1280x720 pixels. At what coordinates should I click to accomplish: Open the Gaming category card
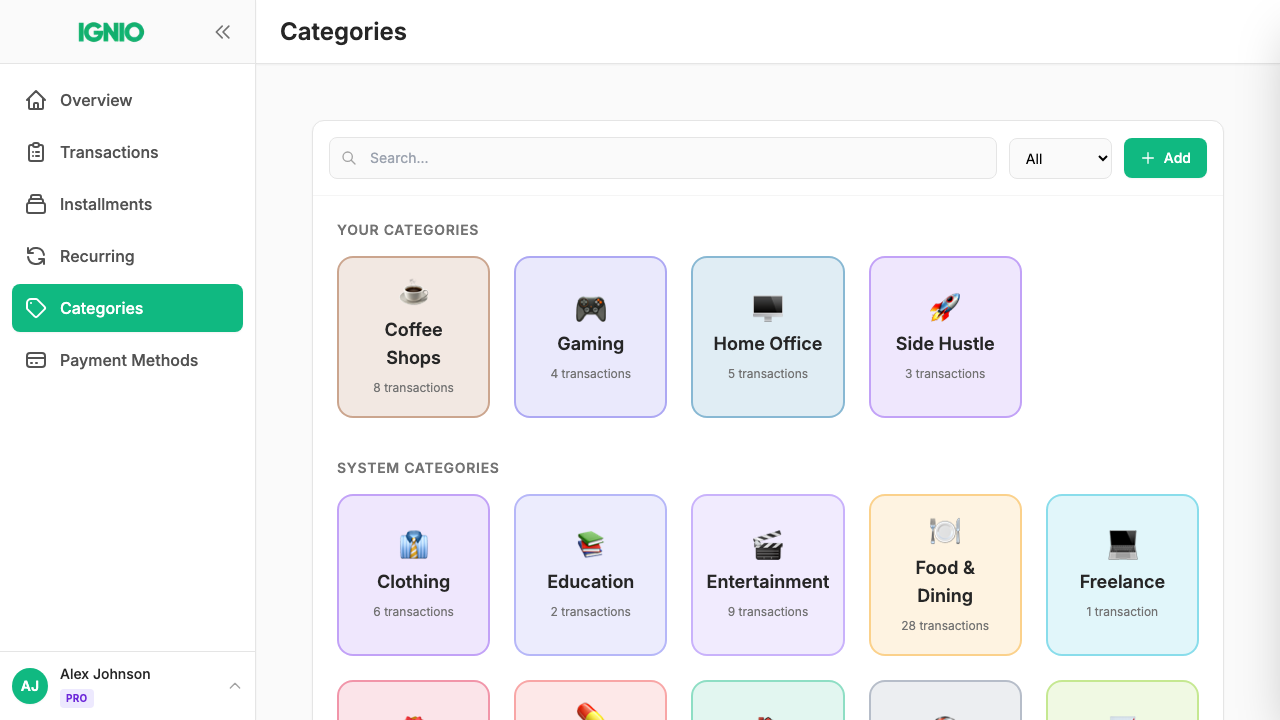(590, 337)
